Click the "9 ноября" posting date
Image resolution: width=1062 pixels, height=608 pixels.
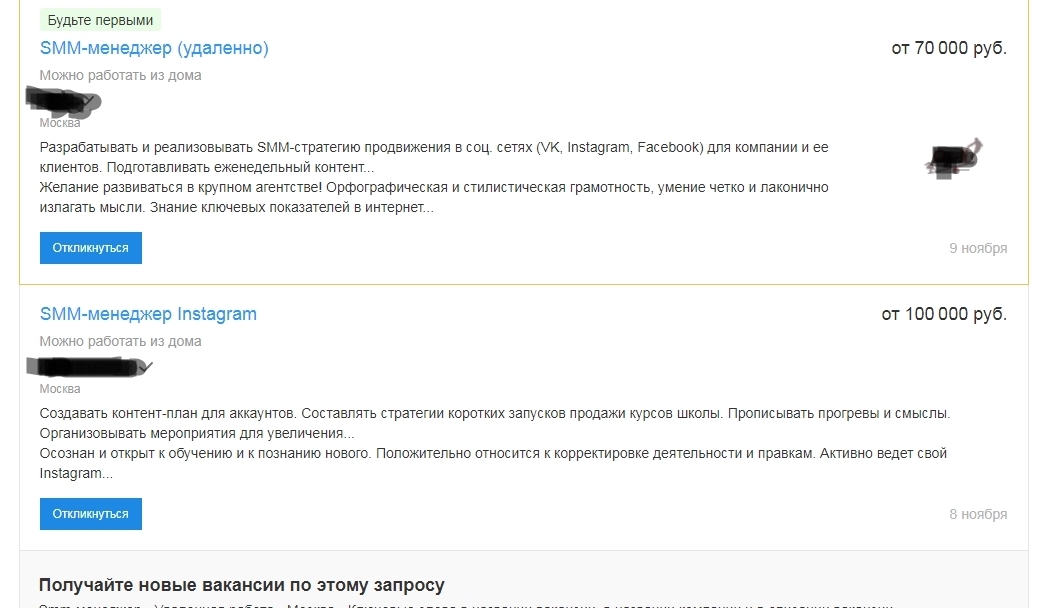point(978,248)
